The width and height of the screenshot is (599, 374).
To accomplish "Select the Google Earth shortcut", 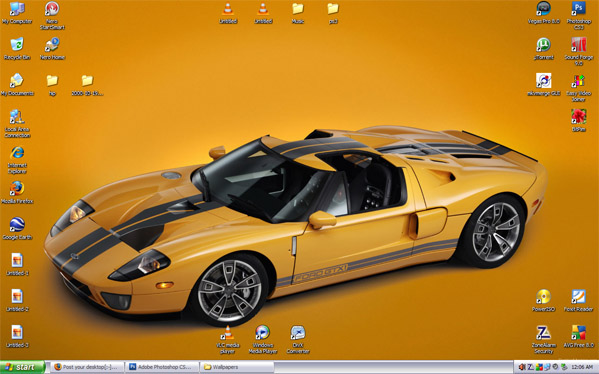I will 17,228.
